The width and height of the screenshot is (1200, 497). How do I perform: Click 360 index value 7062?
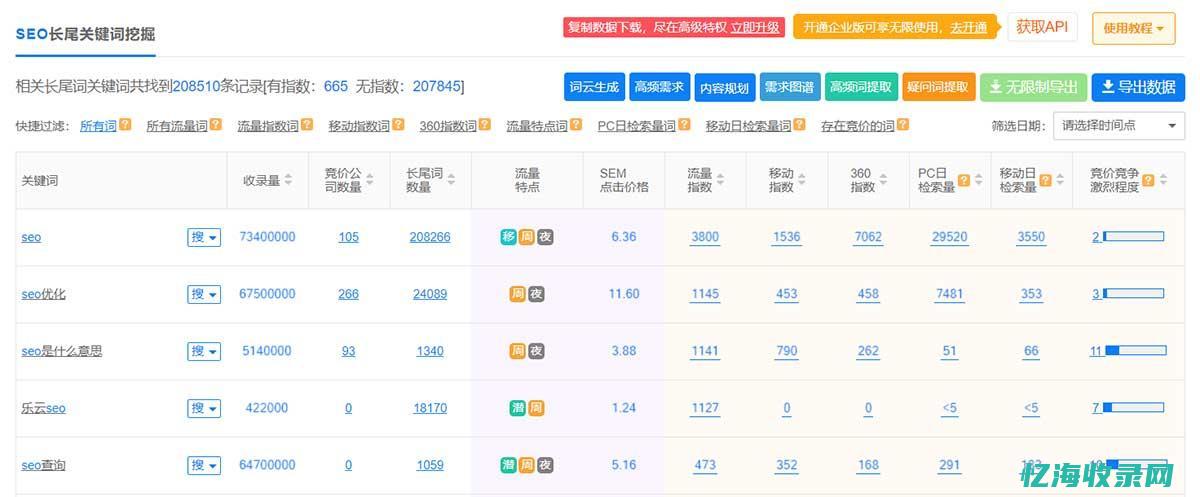coord(868,237)
